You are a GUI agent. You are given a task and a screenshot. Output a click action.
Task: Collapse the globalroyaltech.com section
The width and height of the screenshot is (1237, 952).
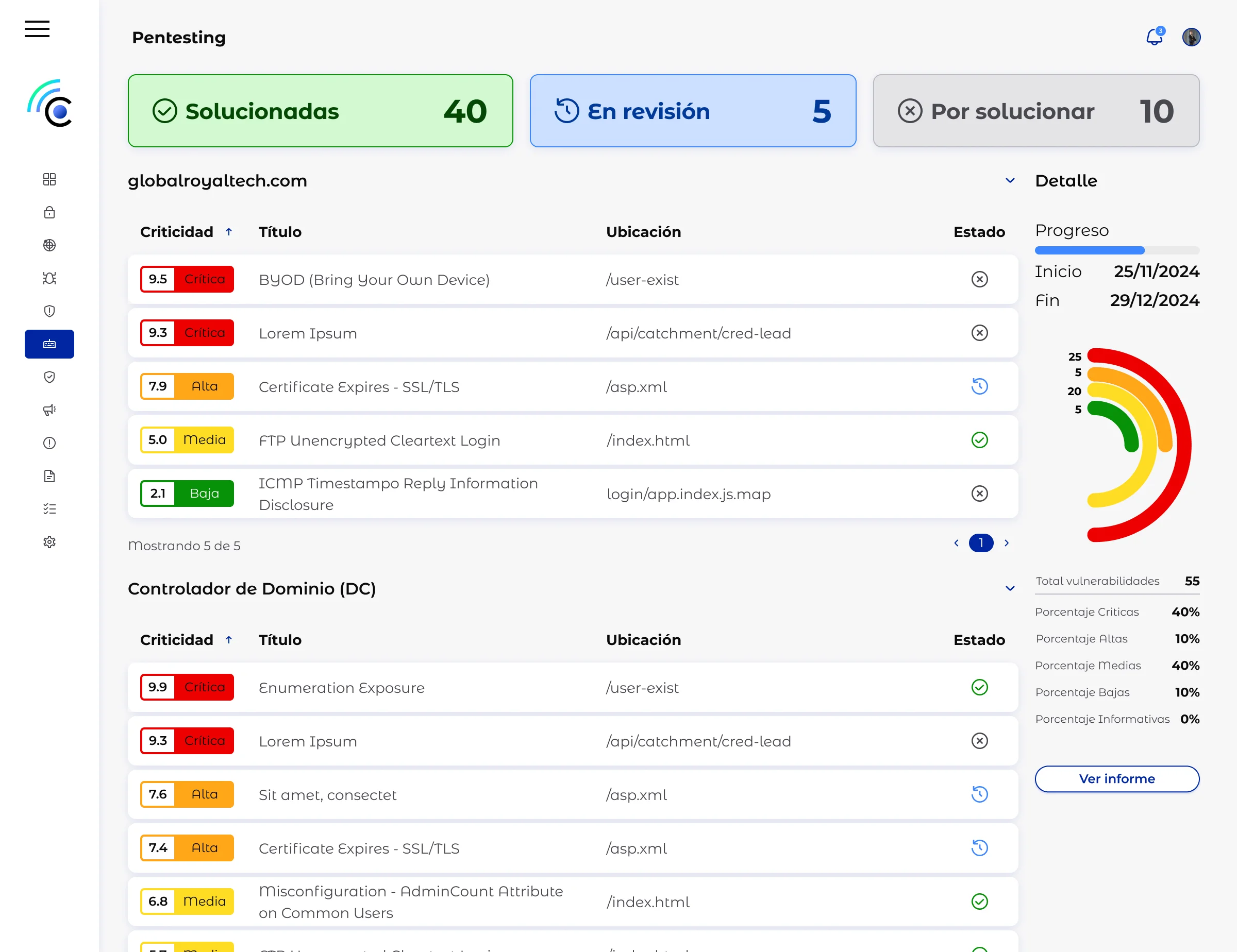1010,180
